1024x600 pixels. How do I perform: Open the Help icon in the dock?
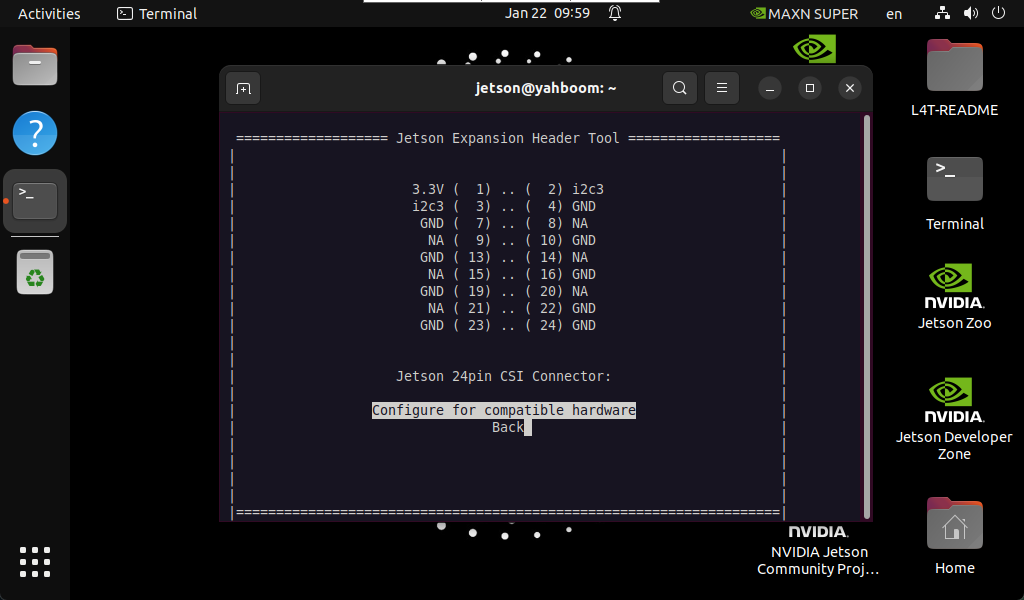coord(35,133)
